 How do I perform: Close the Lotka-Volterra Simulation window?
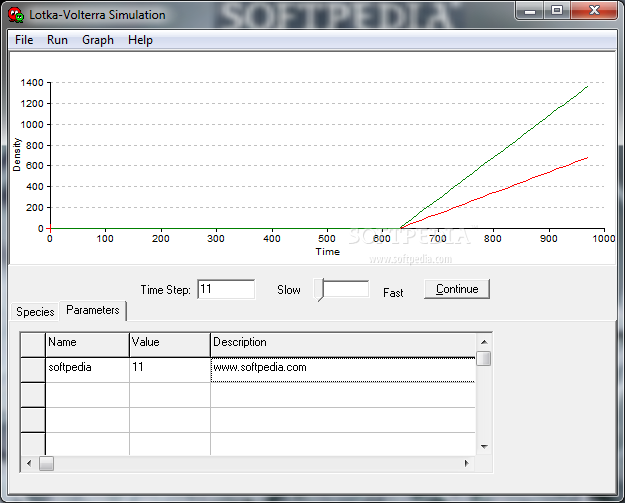pyautogui.click(x=594, y=10)
